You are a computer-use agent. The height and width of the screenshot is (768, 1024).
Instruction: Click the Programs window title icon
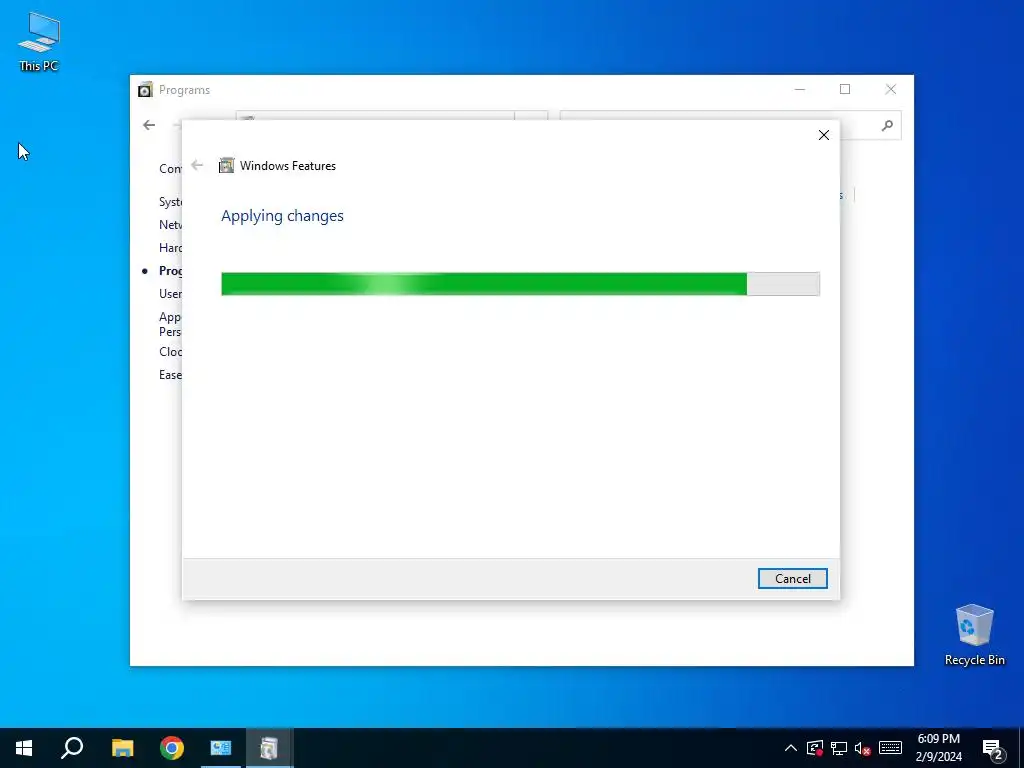click(145, 89)
